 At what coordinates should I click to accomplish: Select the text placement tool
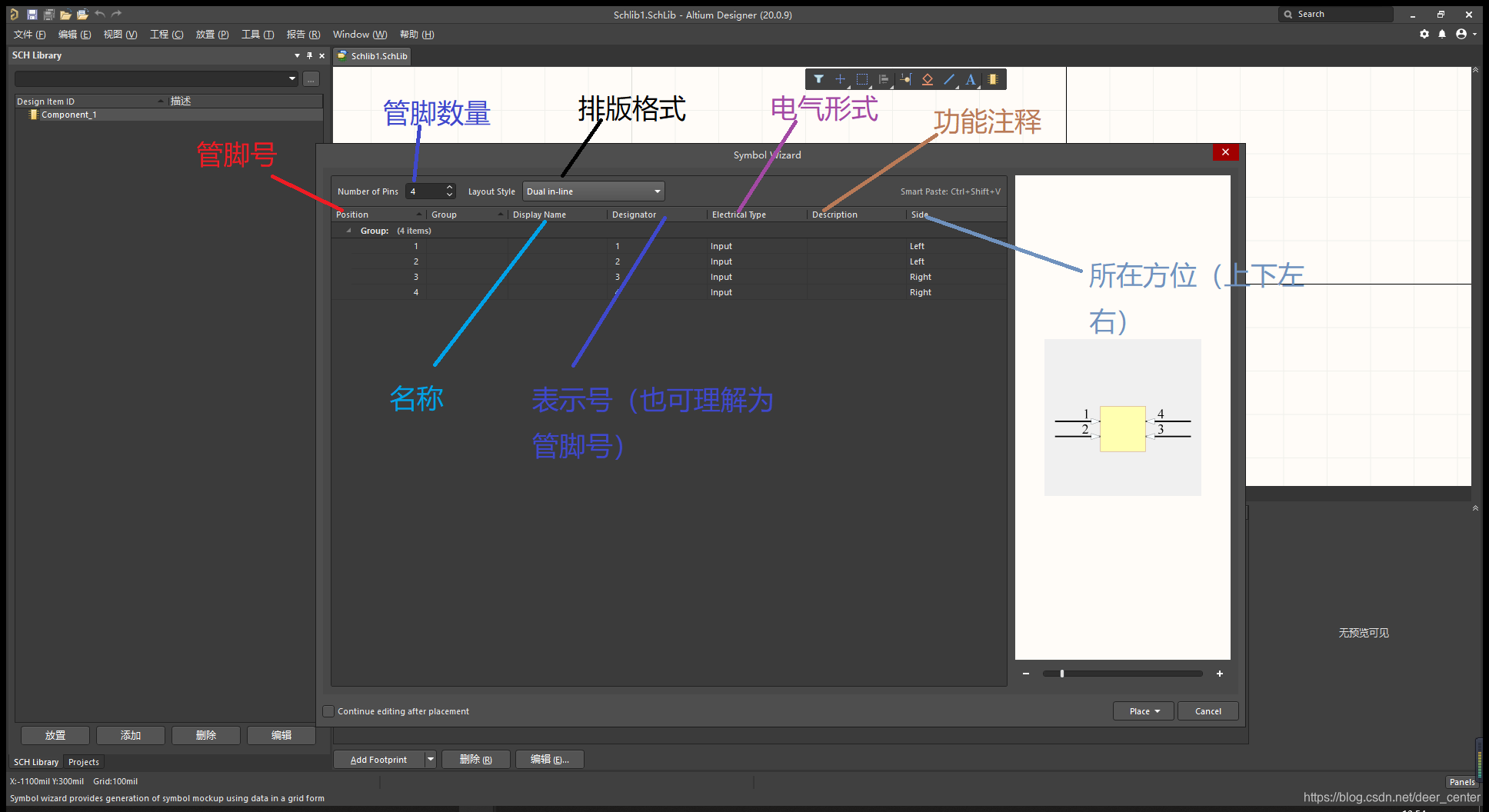[971, 79]
